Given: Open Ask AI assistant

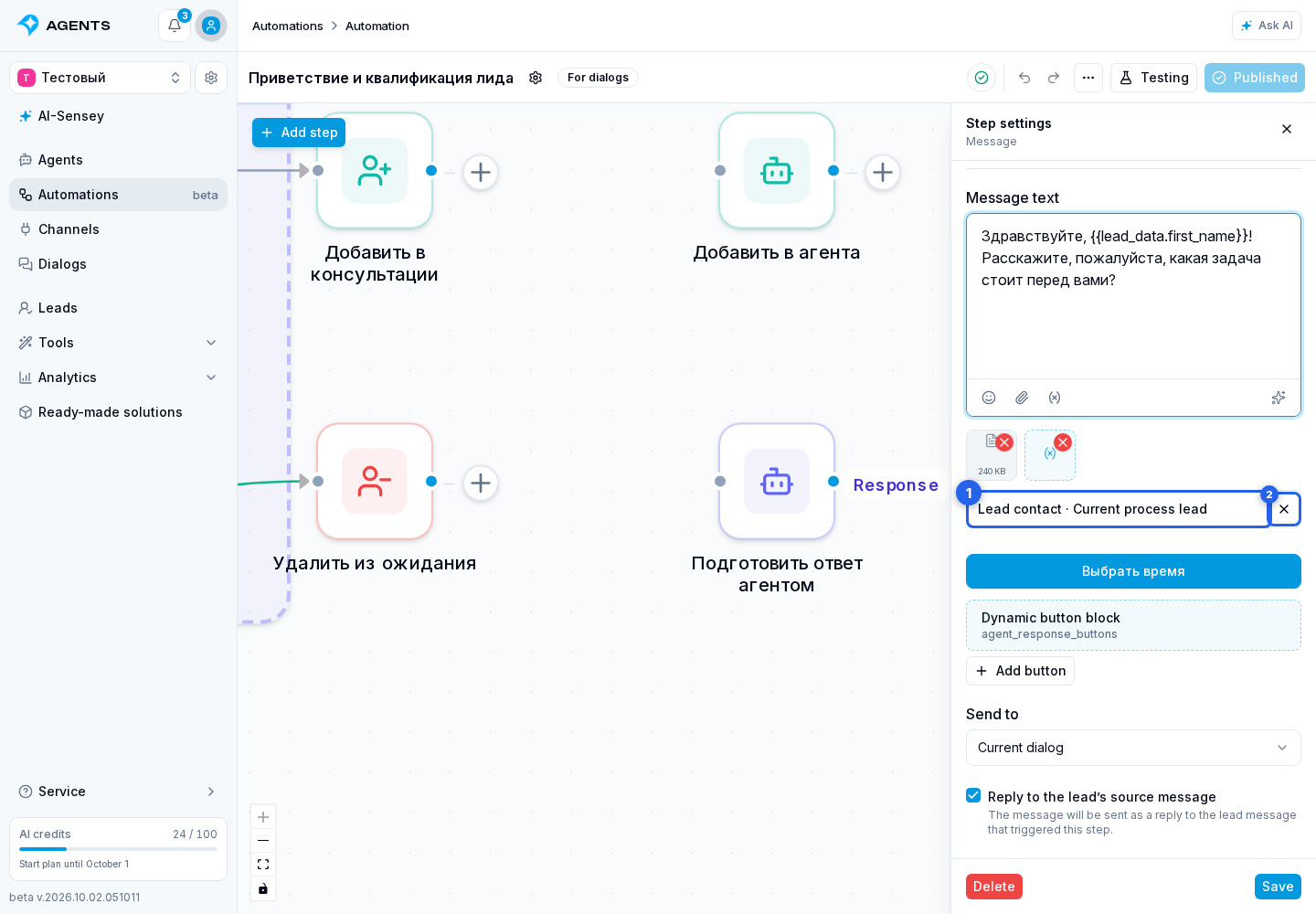Looking at the screenshot, I should click(x=1267, y=26).
